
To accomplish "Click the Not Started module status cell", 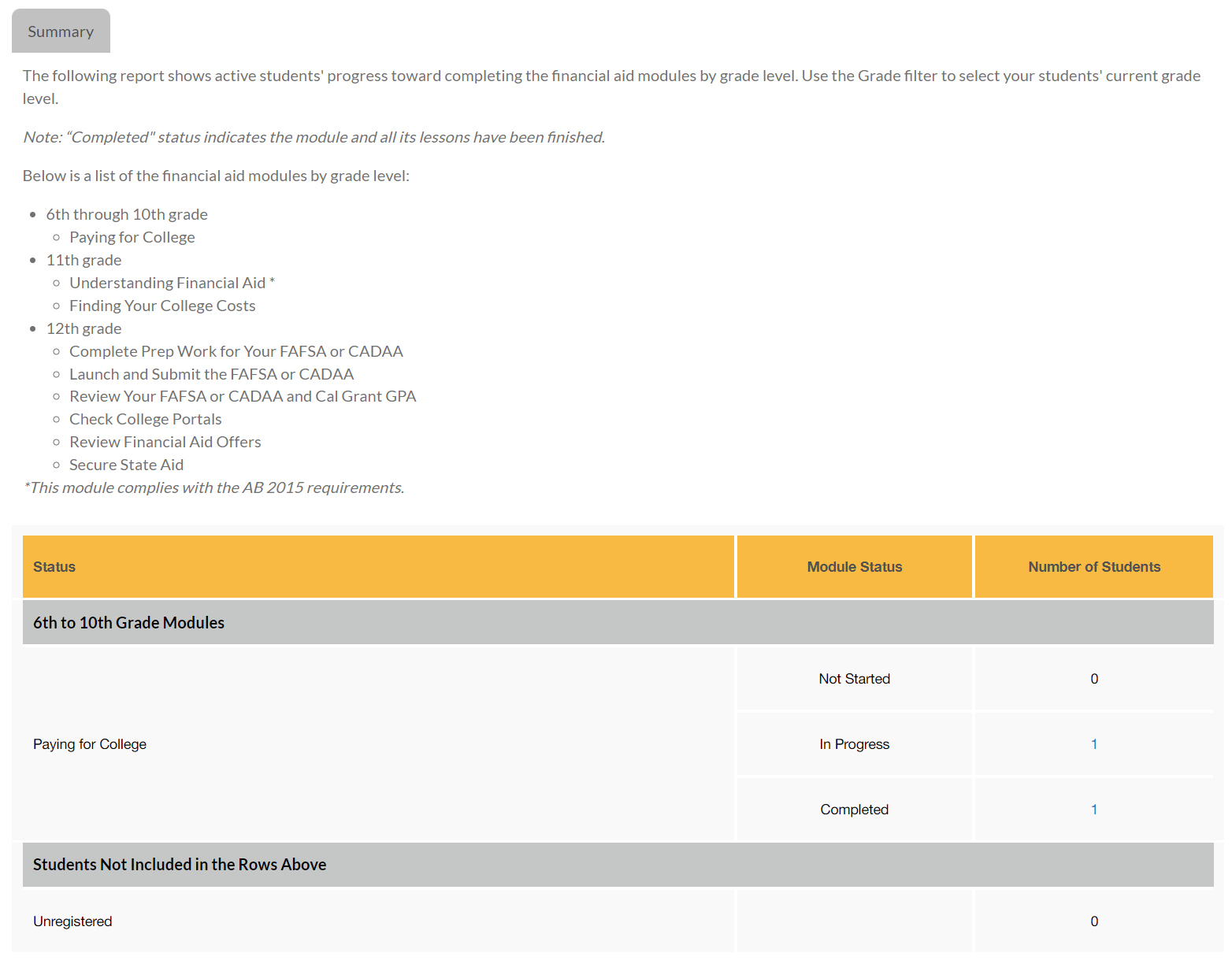I will coord(854,678).
